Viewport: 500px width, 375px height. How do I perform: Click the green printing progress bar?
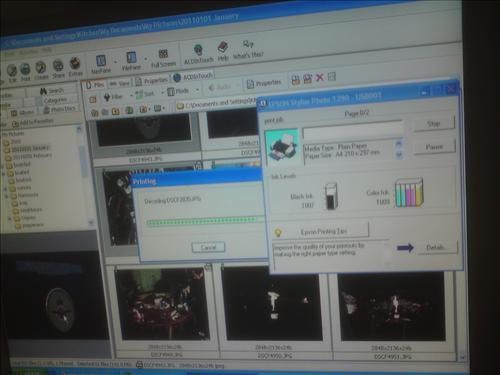(203, 221)
